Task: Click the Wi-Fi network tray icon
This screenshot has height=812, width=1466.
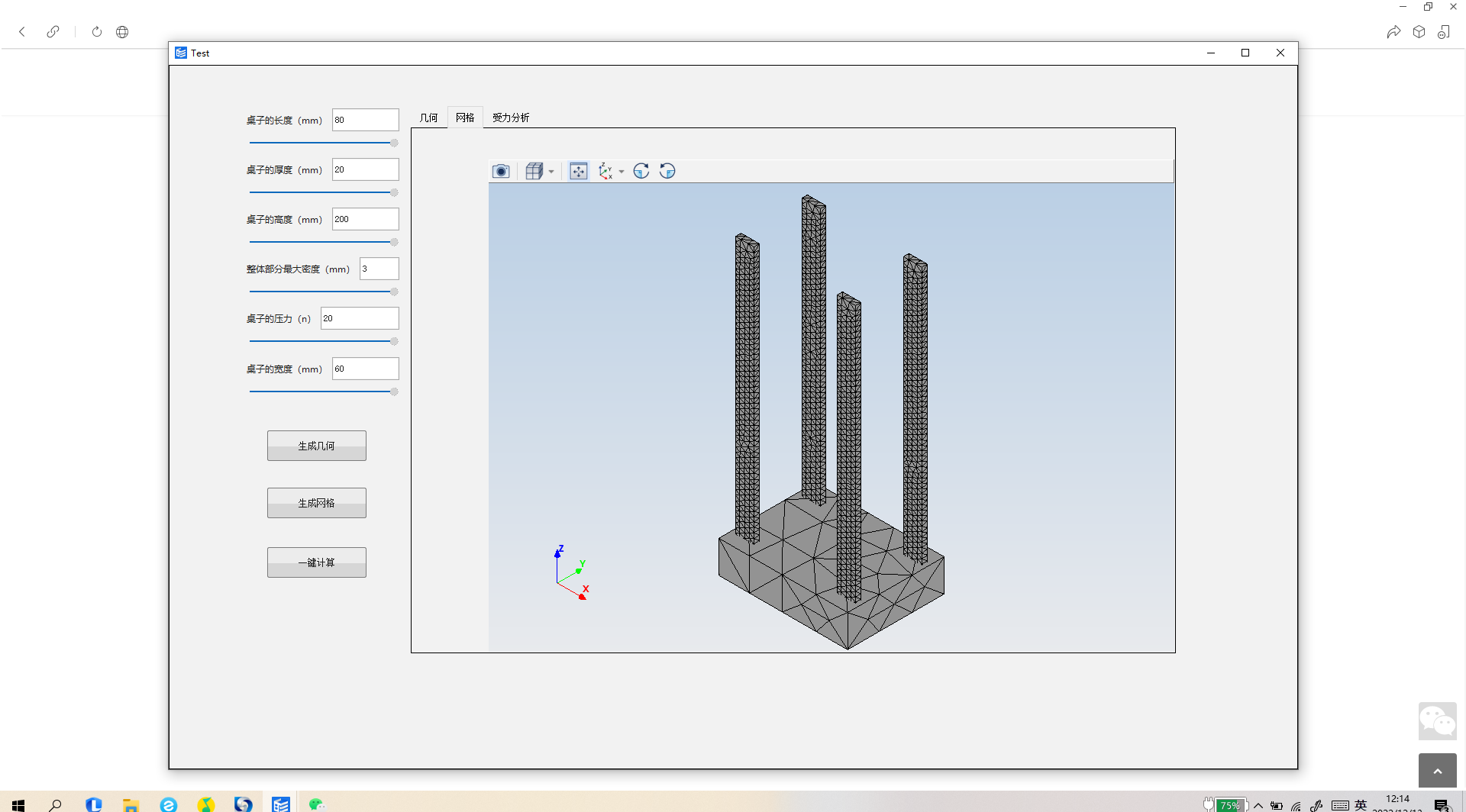Action: click(x=1296, y=806)
